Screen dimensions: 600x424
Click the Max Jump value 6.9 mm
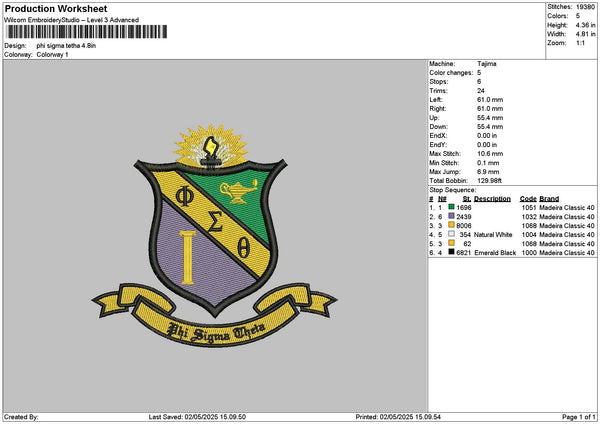coord(488,172)
